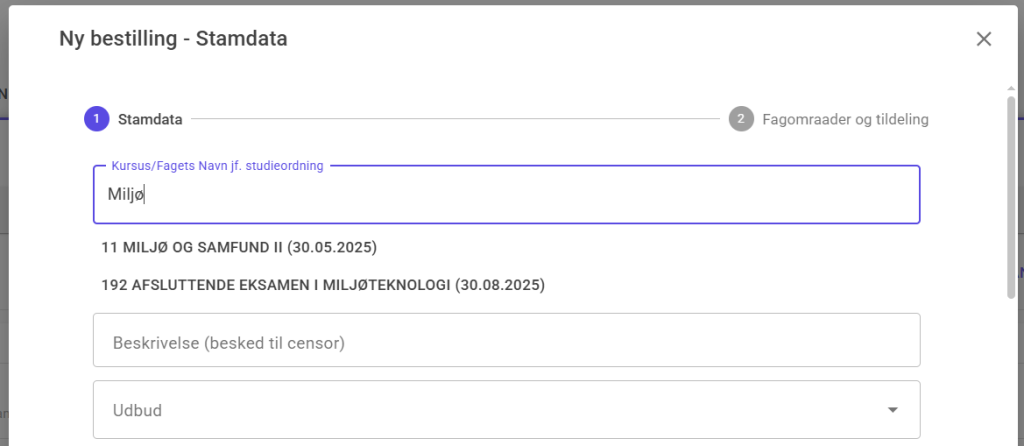Close the Ny bestilling dialog
This screenshot has height=446, width=1024.
point(984,39)
